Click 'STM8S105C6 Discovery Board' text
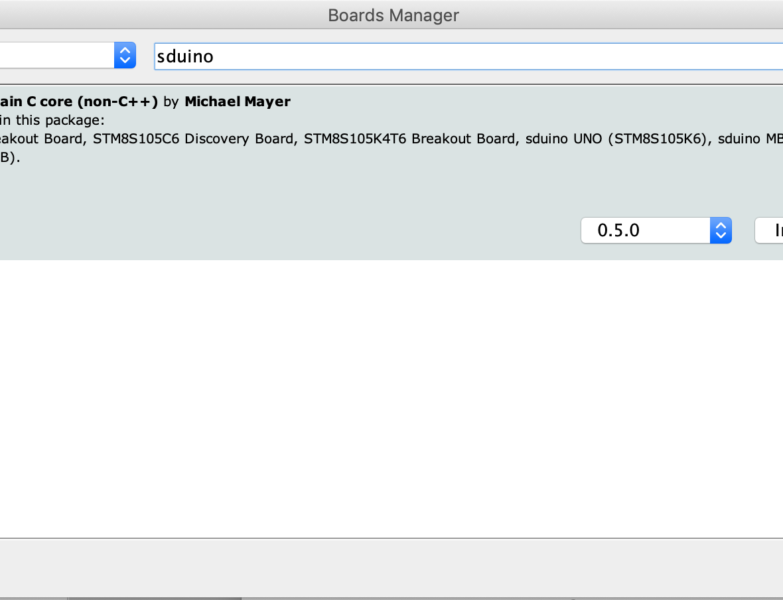Image resolution: width=783 pixels, height=600 pixels. [195, 138]
